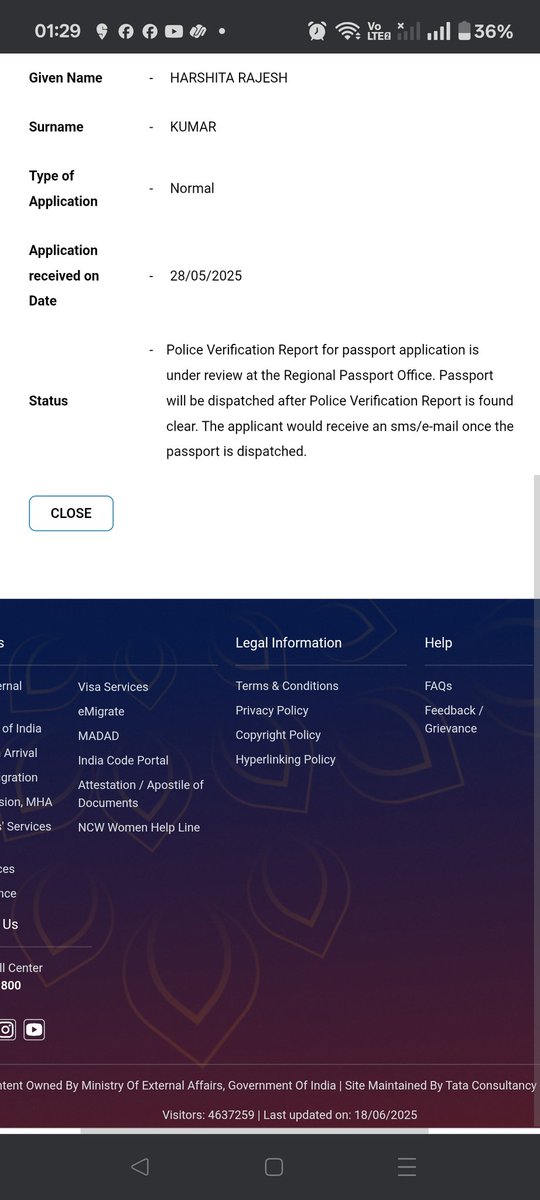Tap the Help heading in footer

point(438,643)
